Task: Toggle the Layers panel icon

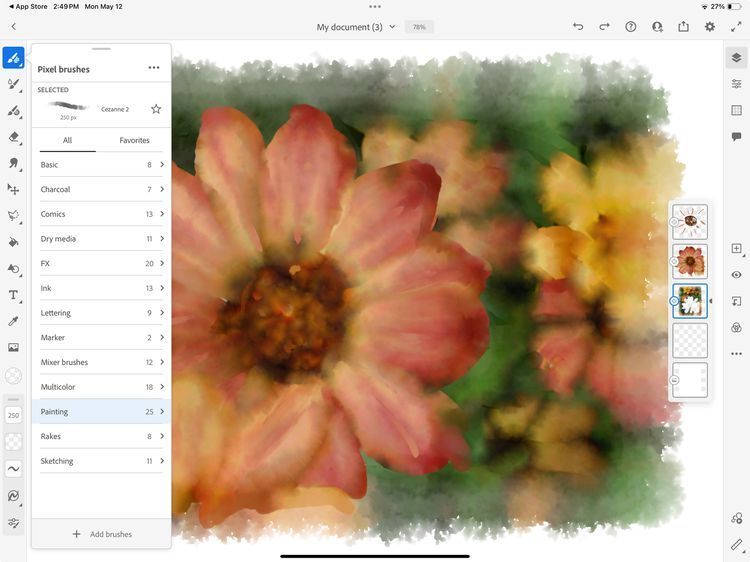Action: tap(736, 58)
